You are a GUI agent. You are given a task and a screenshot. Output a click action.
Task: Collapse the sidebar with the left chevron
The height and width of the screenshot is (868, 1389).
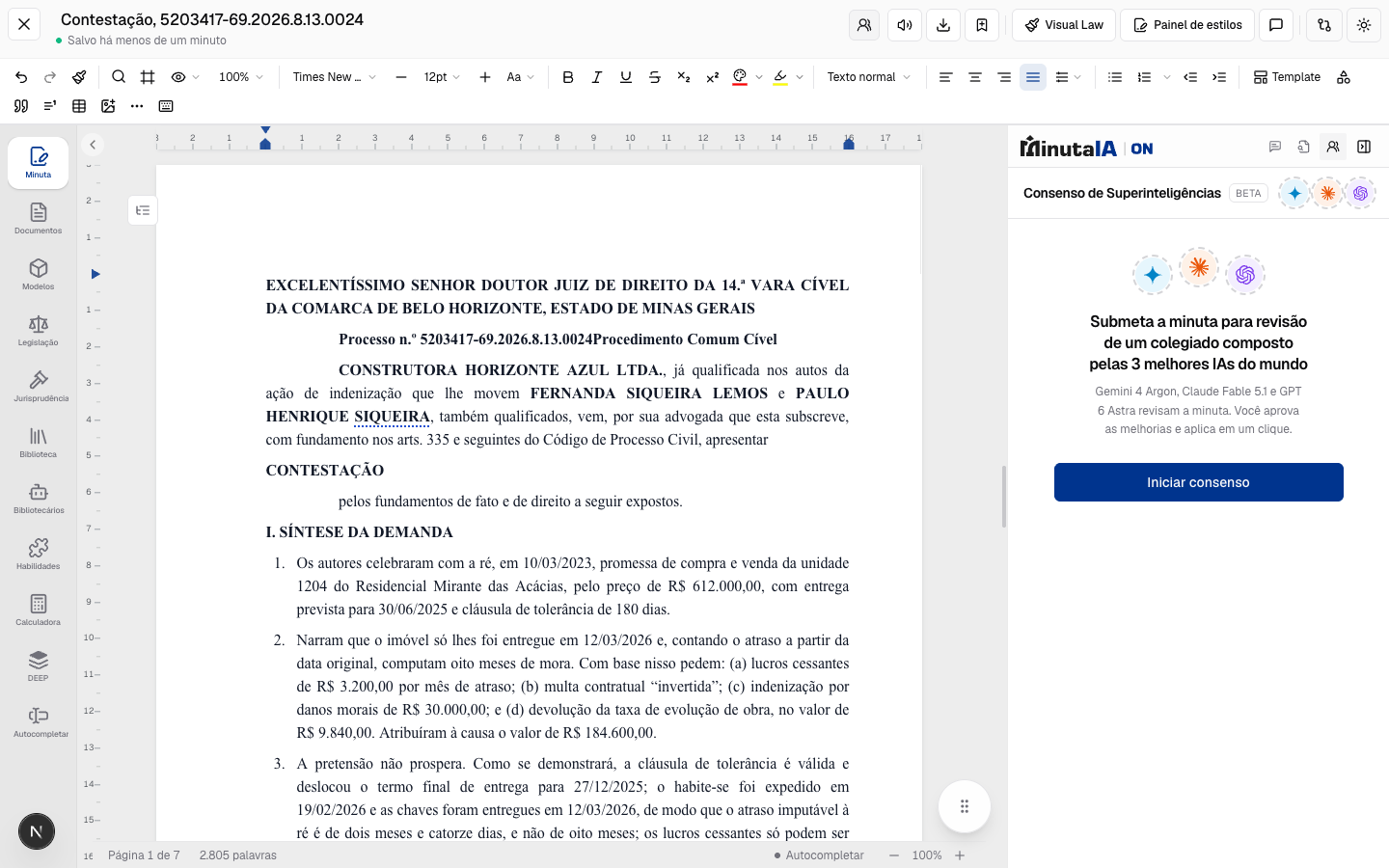(x=93, y=145)
